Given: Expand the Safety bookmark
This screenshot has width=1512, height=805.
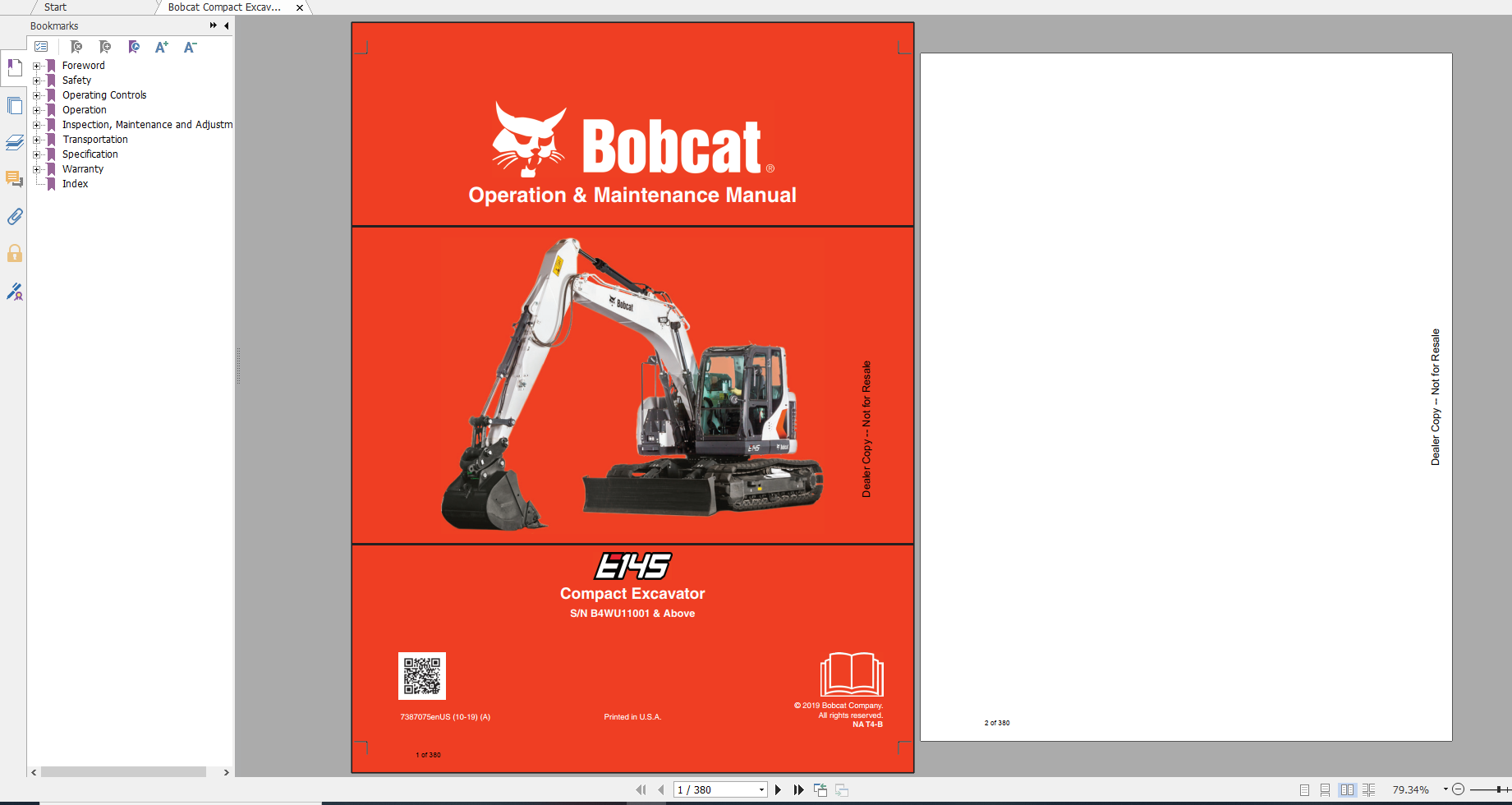Looking at the screenshot, I should (x=36, y=80).
